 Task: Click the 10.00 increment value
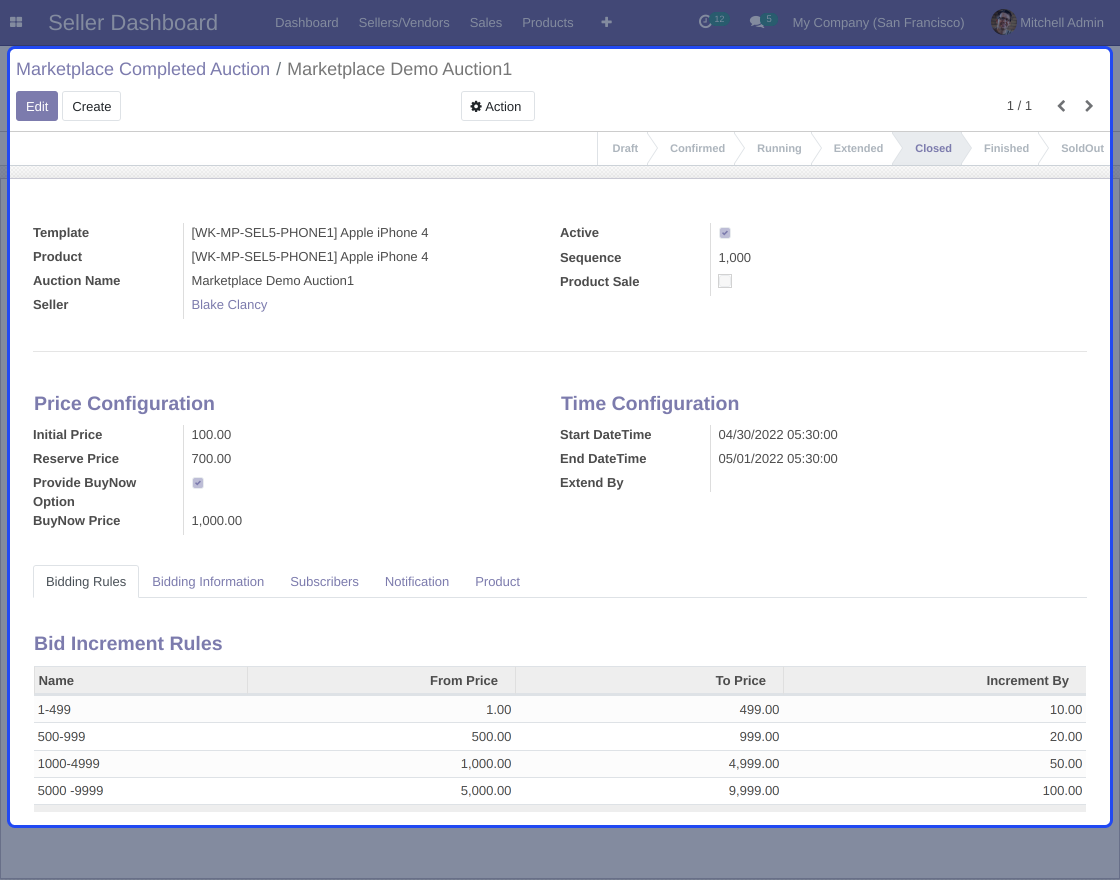pyautogui.click(x=1066, y=709)
